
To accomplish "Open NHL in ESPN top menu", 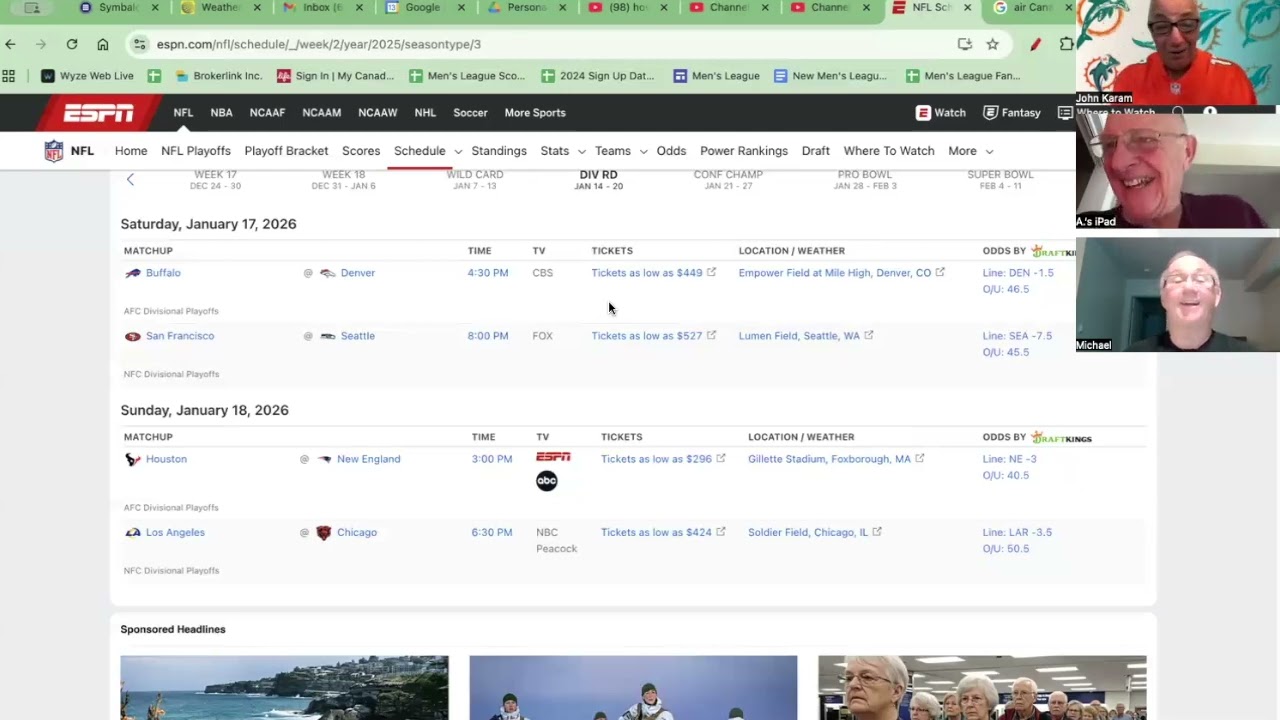I will pyautogui.click(x=425, y=113).
